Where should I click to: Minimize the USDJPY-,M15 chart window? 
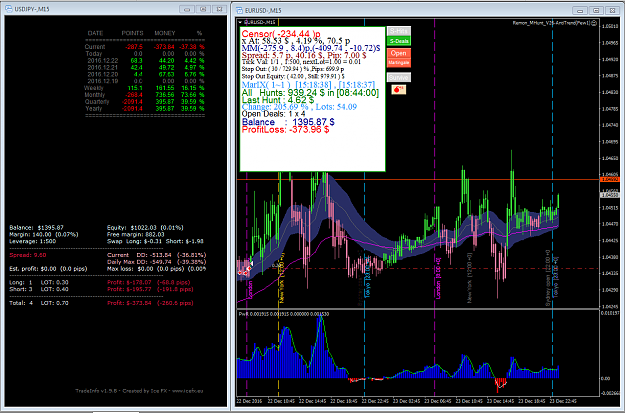pos(187,9)
